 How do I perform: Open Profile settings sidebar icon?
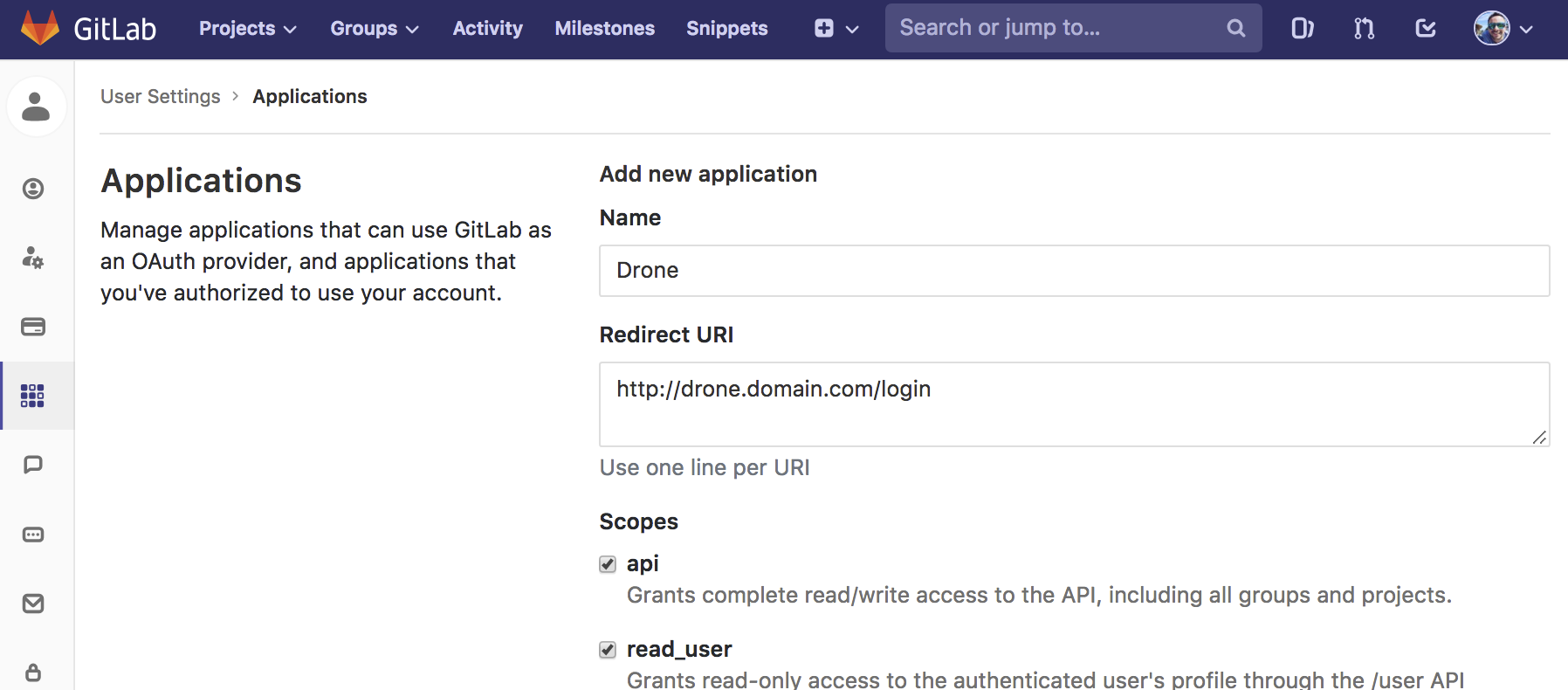tap(33, 189)
